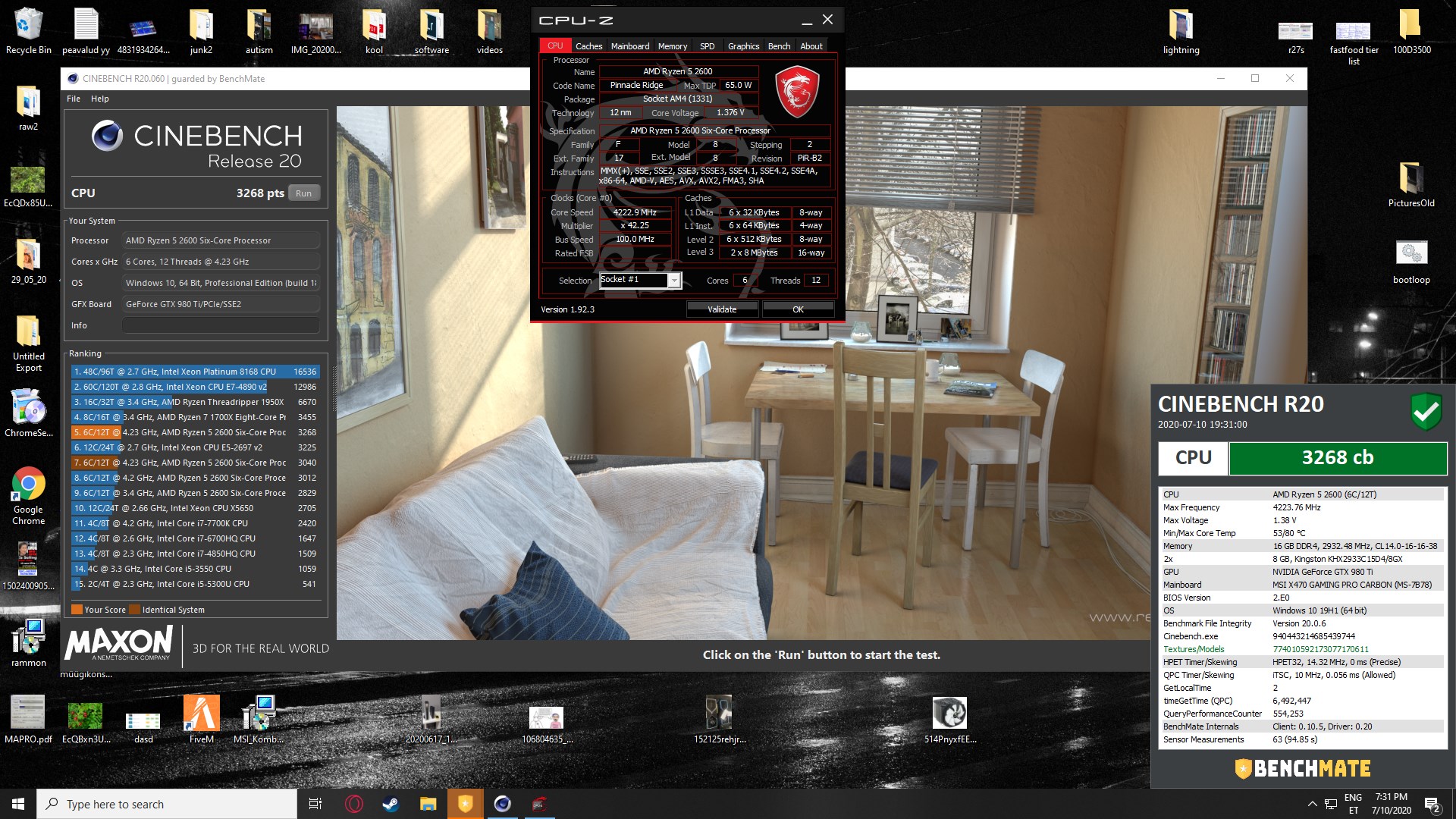
Task: Open the 100D3500 folder icon
Action: pos(1411,30)
